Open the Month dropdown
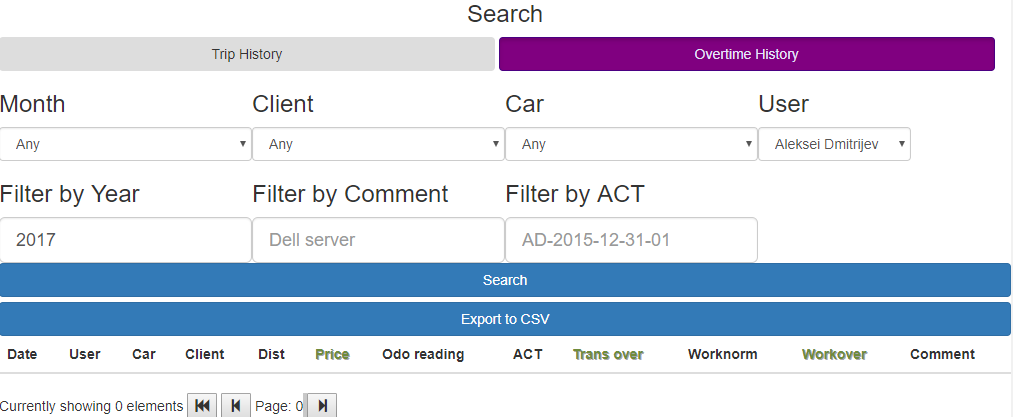 (x=125, y=144)
